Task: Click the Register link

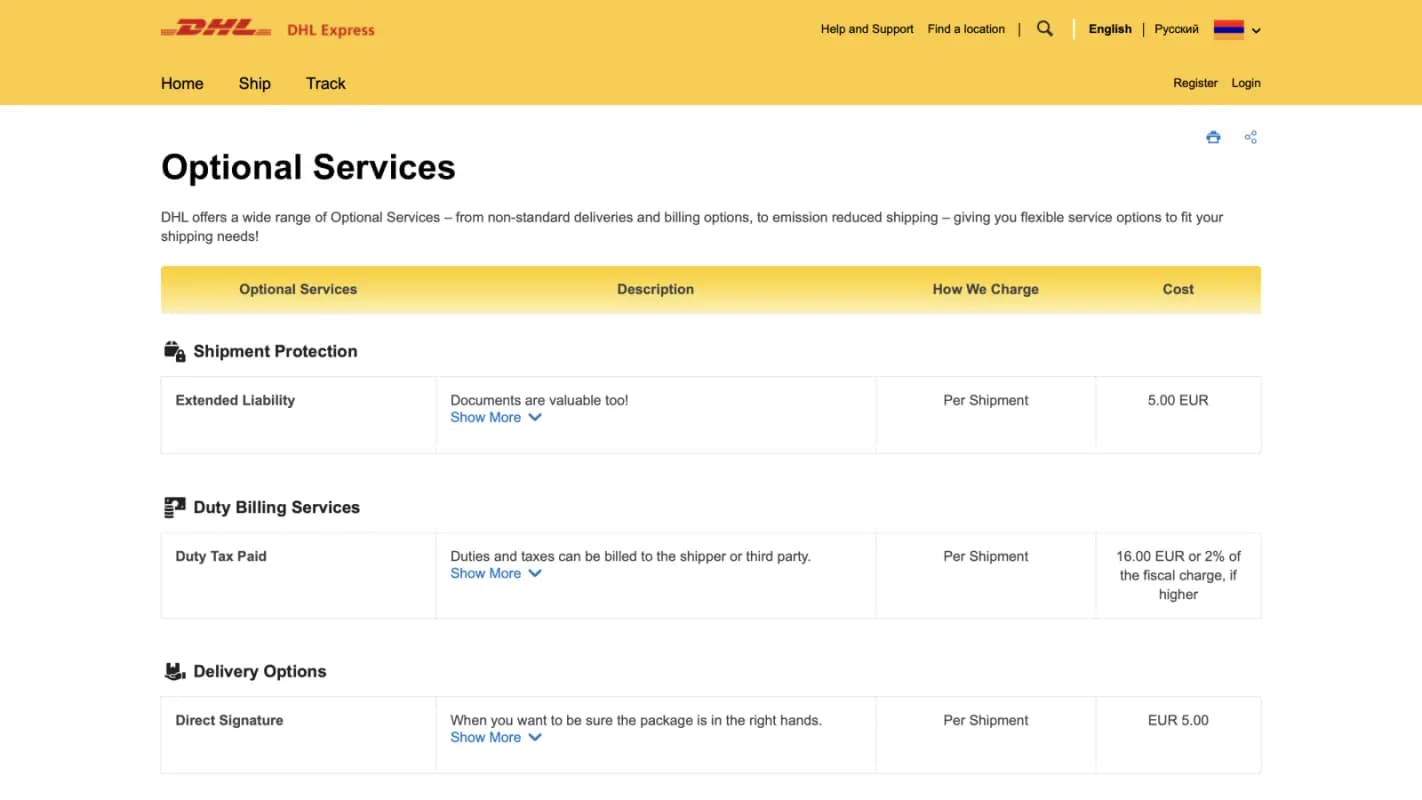Action: tap(1195, 83)
